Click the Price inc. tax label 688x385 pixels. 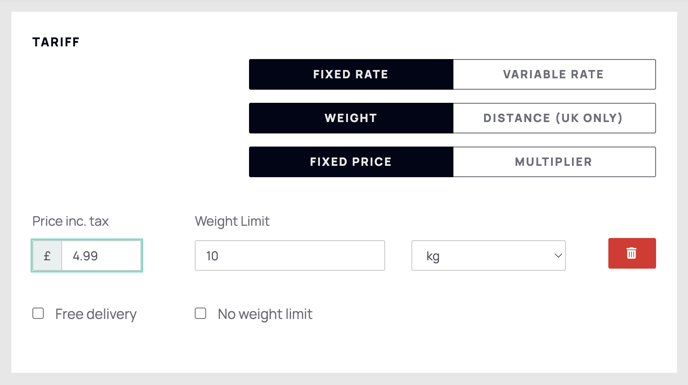point(70,221)
